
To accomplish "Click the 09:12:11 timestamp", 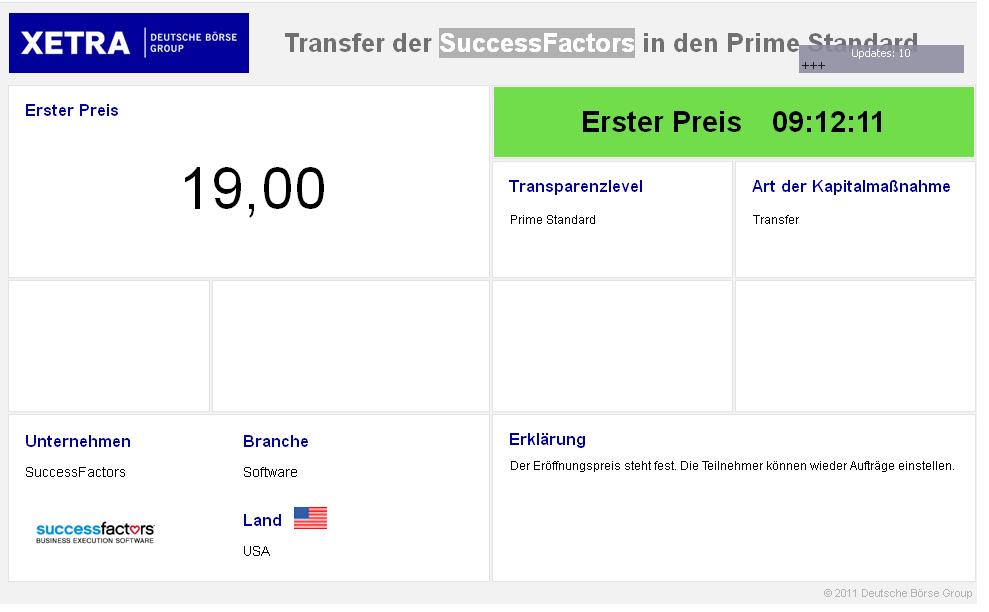I will tap(828, 122).
